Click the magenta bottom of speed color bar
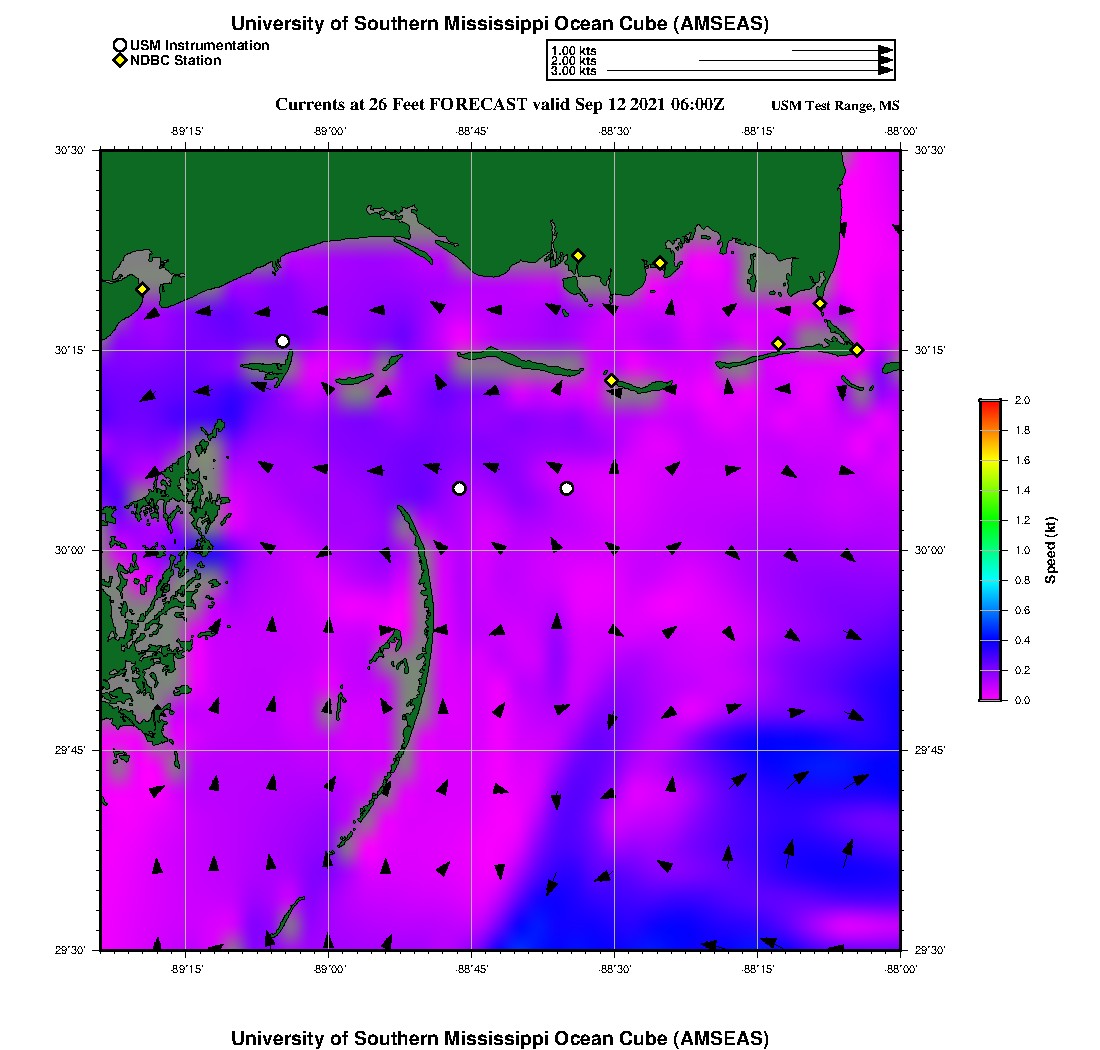Viewport: 1100px width, 1050px height. [990, 695]
